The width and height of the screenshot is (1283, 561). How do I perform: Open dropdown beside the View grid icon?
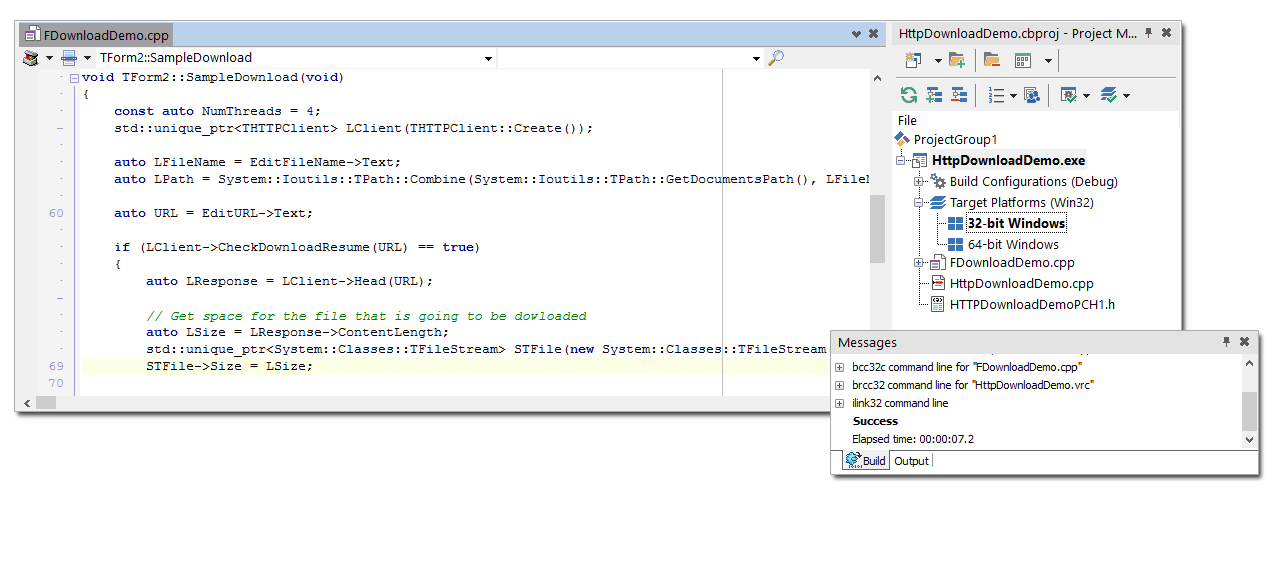pos(1048,62)
